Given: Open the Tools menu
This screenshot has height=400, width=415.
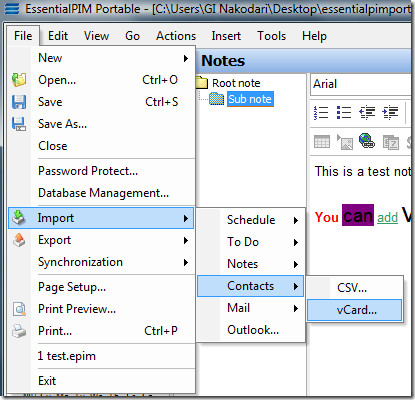Looking at the screenshot, I should (x=271, y=36).
